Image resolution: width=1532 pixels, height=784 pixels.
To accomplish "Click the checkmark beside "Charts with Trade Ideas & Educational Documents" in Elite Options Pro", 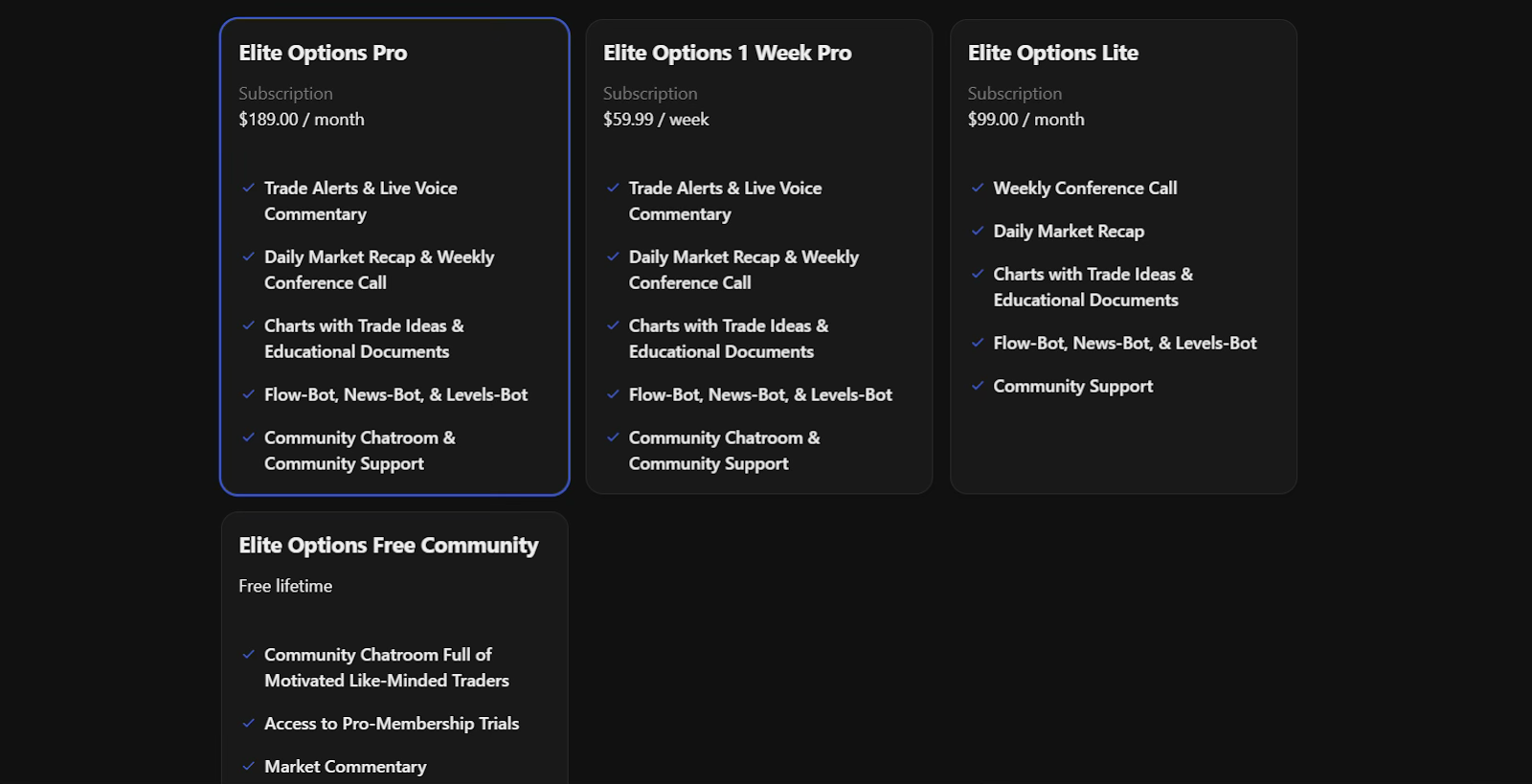I will tap(249, 326).
